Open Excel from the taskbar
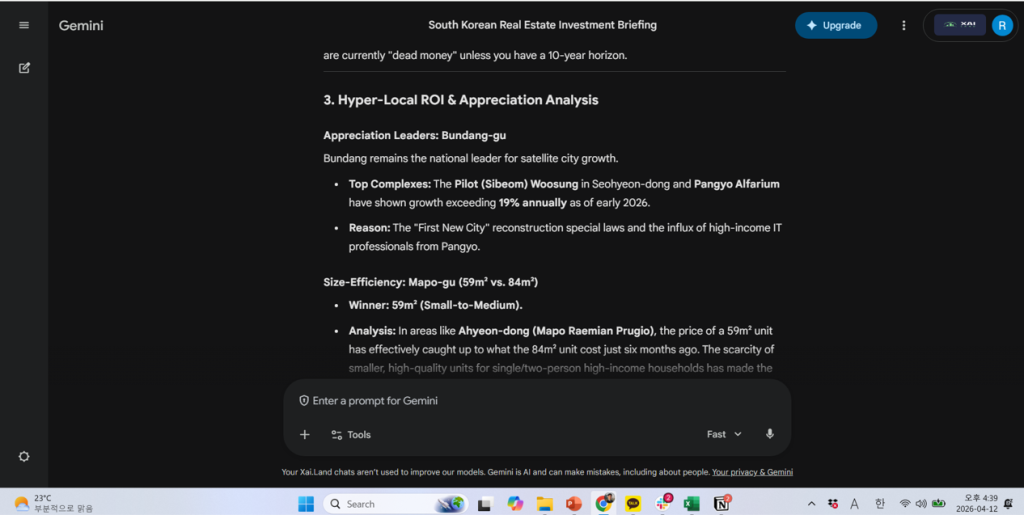The width and height of the screenshot is (1024, 515). 691,504
